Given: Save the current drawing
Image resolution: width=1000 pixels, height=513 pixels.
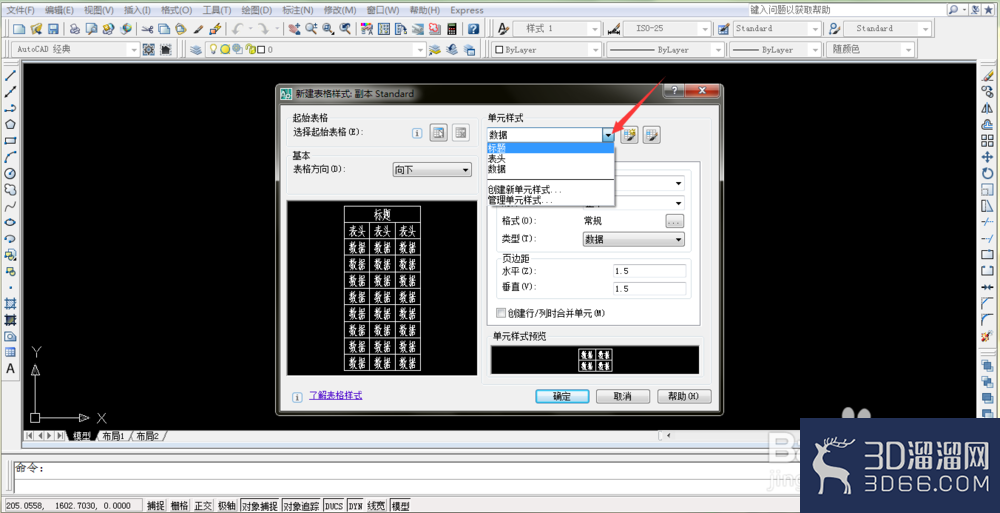Looking at the screenshot, I should click(53, 29).
